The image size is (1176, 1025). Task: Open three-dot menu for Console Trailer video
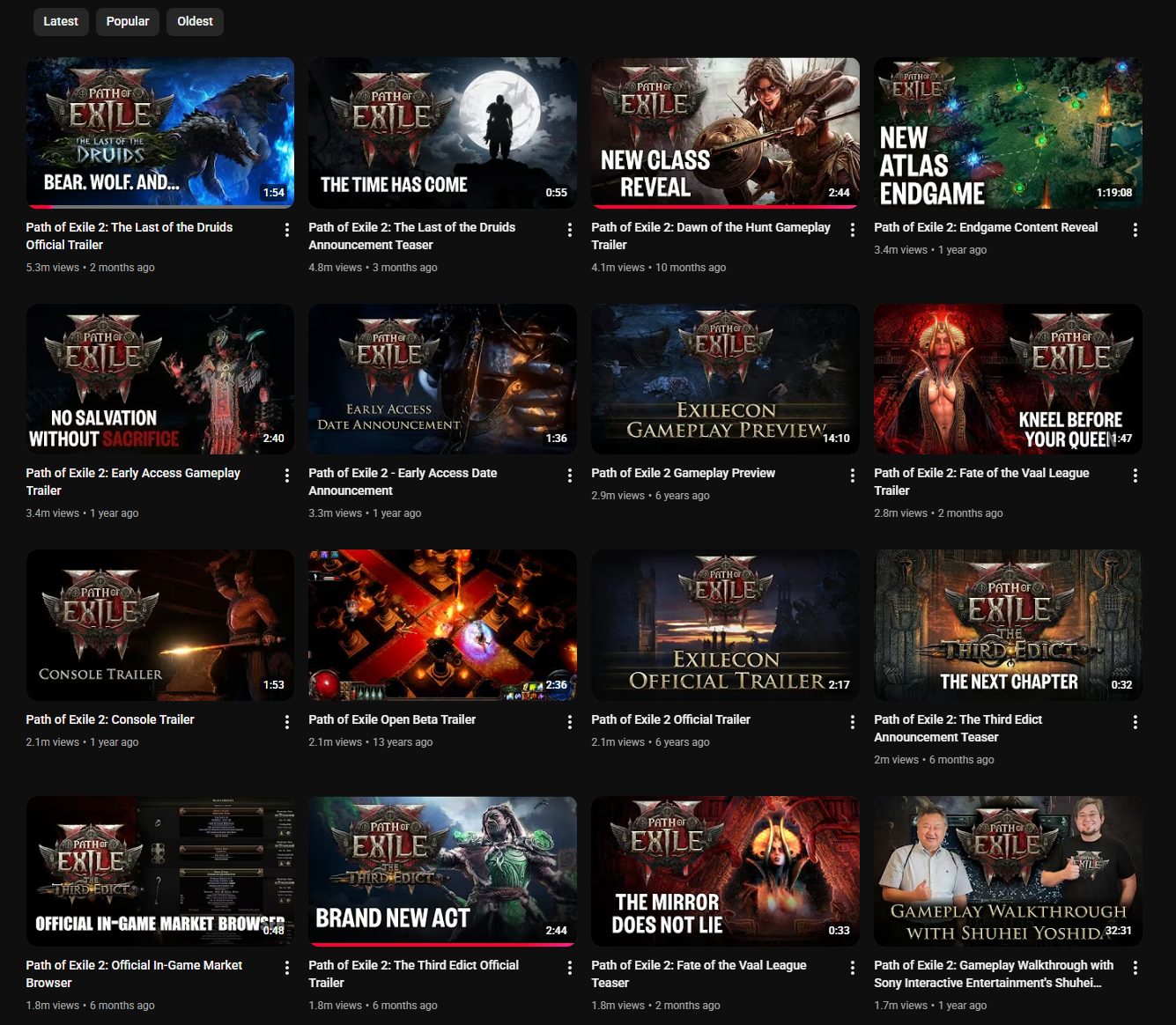coord(287,722)
